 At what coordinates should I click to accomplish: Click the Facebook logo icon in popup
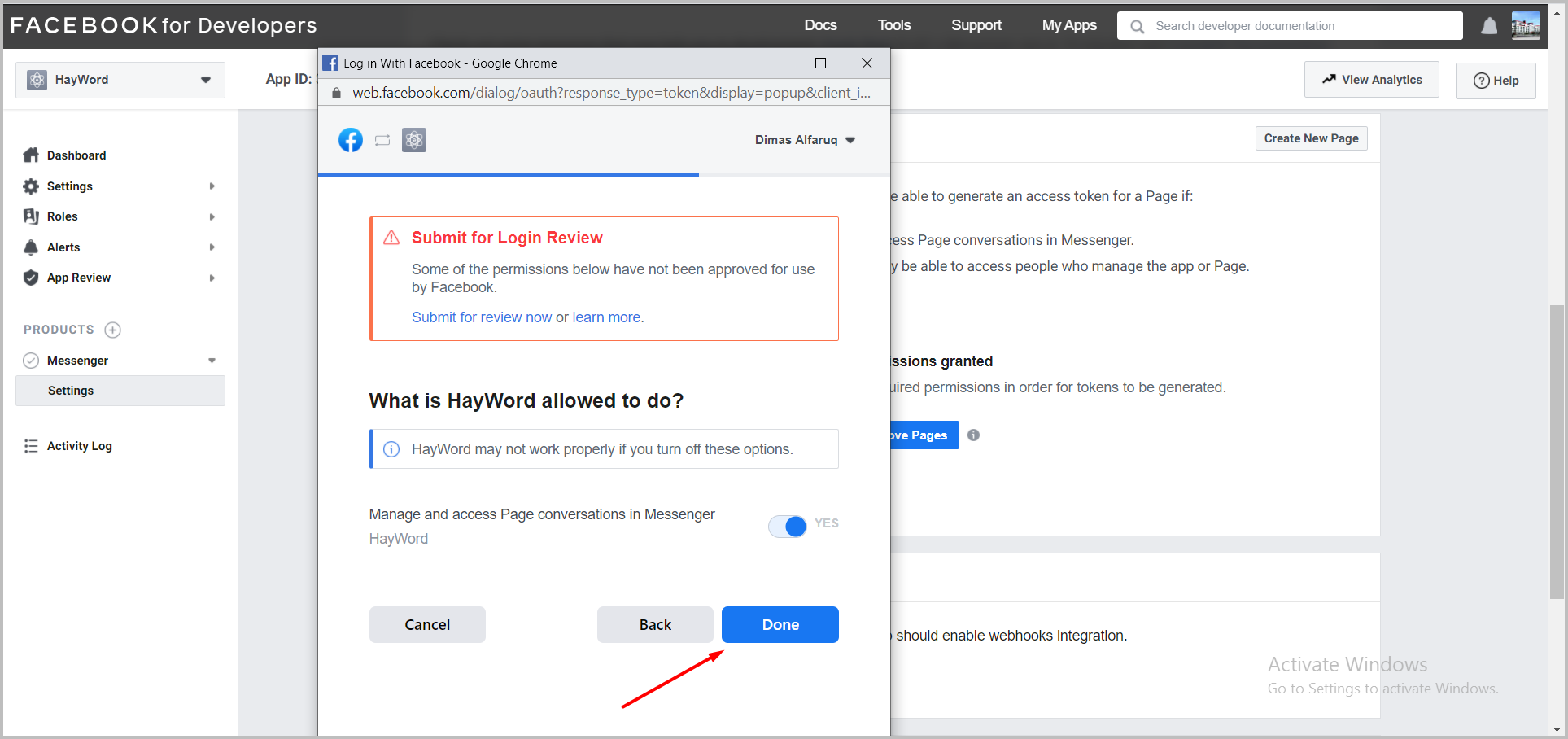(351, 140)
